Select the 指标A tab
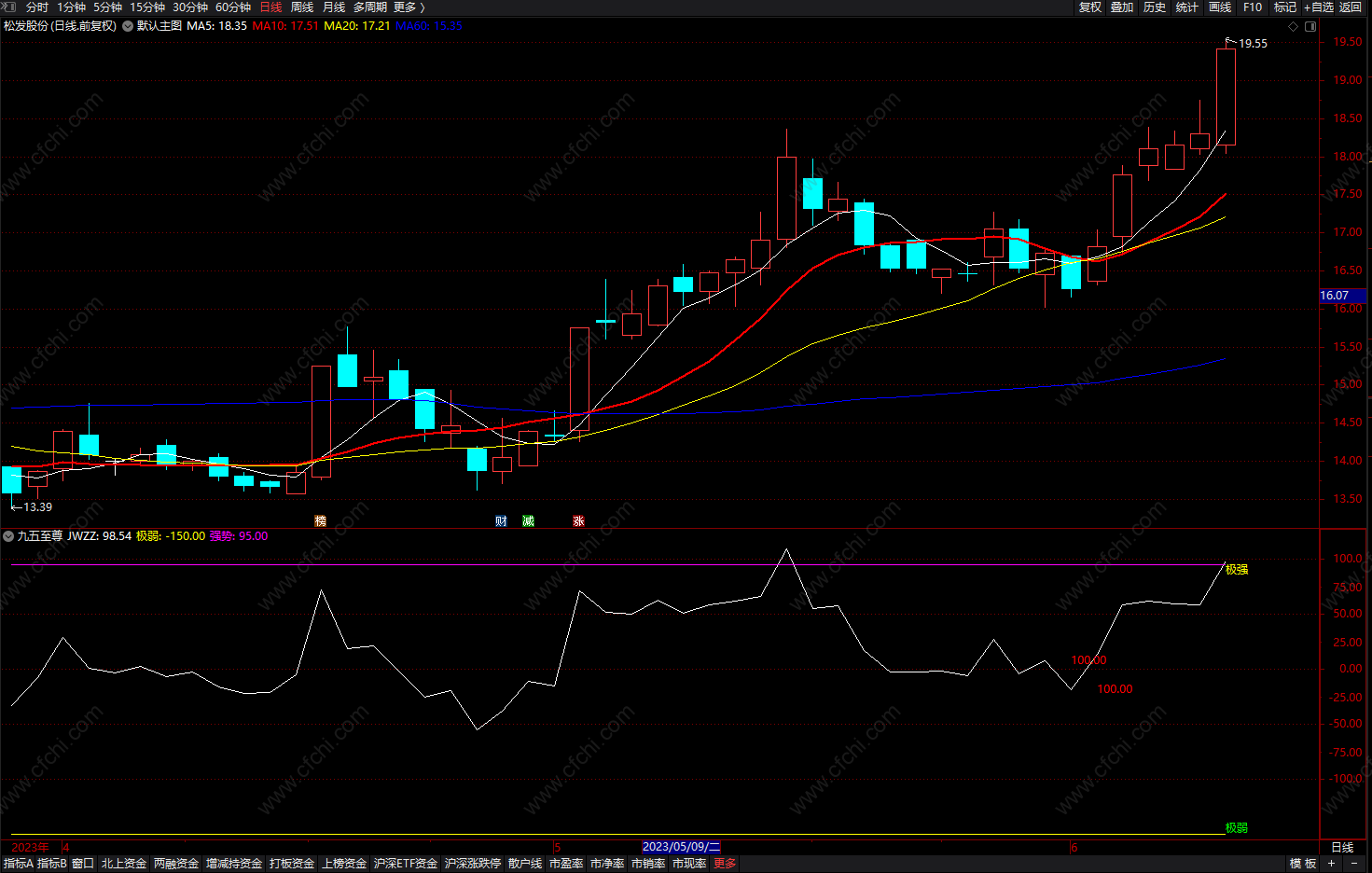Screen dimensions: 1372x873 [x=19, y=864]
